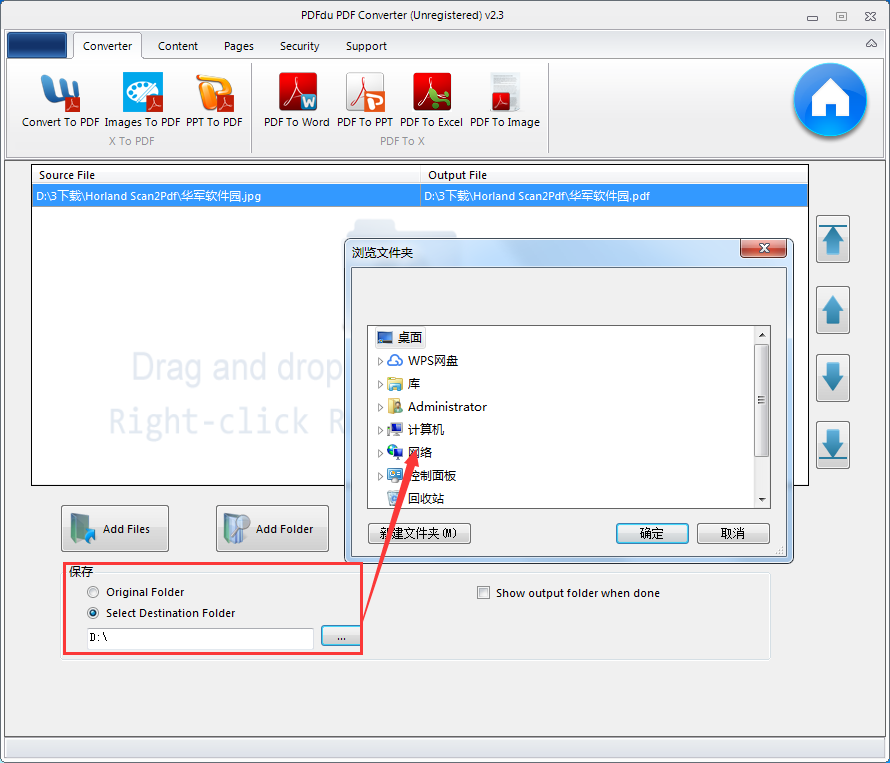Open the PDF To Image converter

tap(505, 101)
